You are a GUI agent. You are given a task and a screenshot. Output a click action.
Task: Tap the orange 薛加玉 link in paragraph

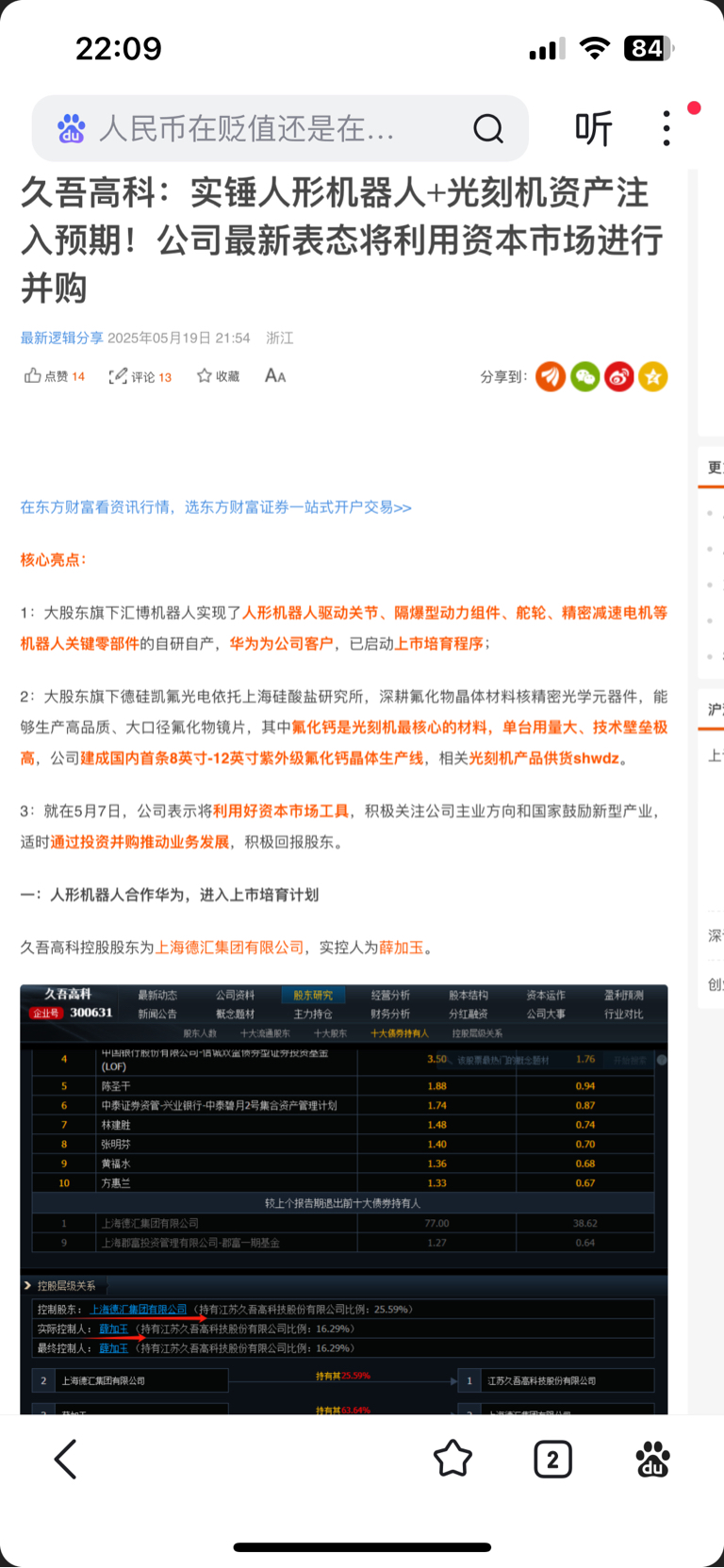(x=402, y=948)
